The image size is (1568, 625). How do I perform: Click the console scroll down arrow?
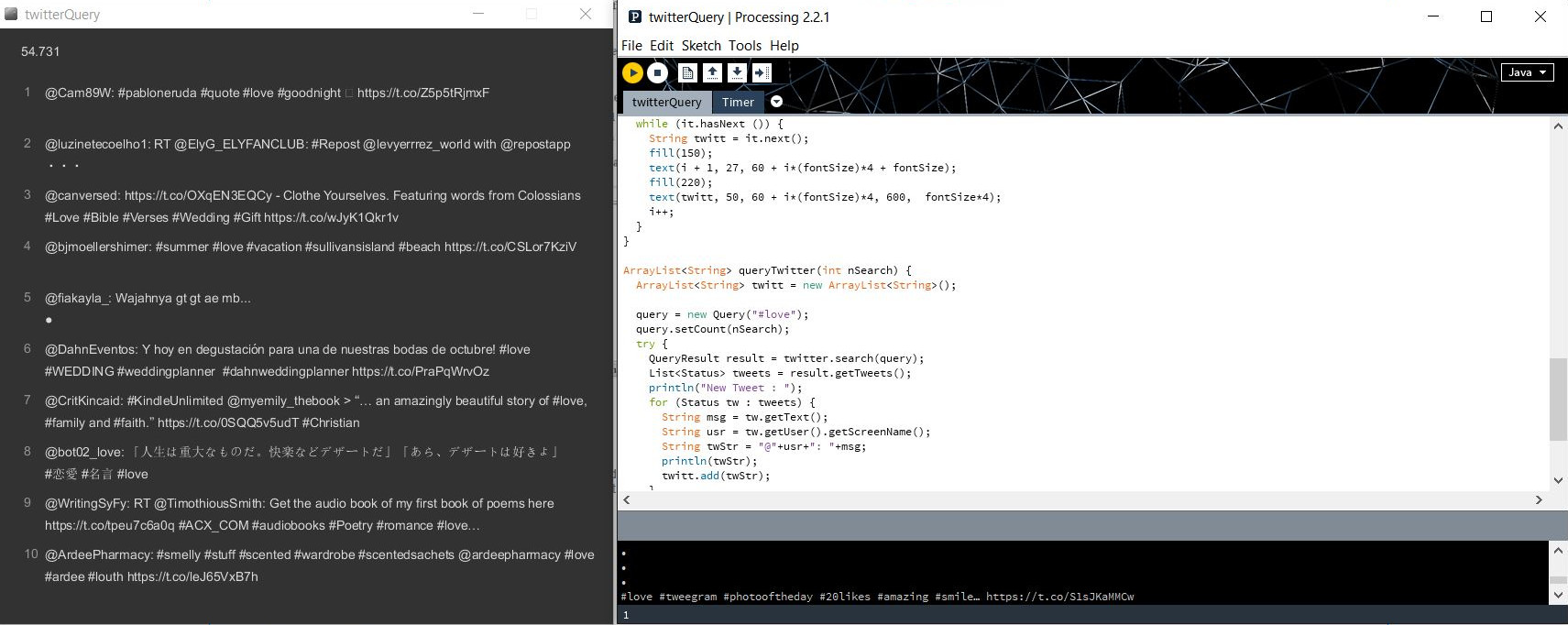pos(1558,596)
